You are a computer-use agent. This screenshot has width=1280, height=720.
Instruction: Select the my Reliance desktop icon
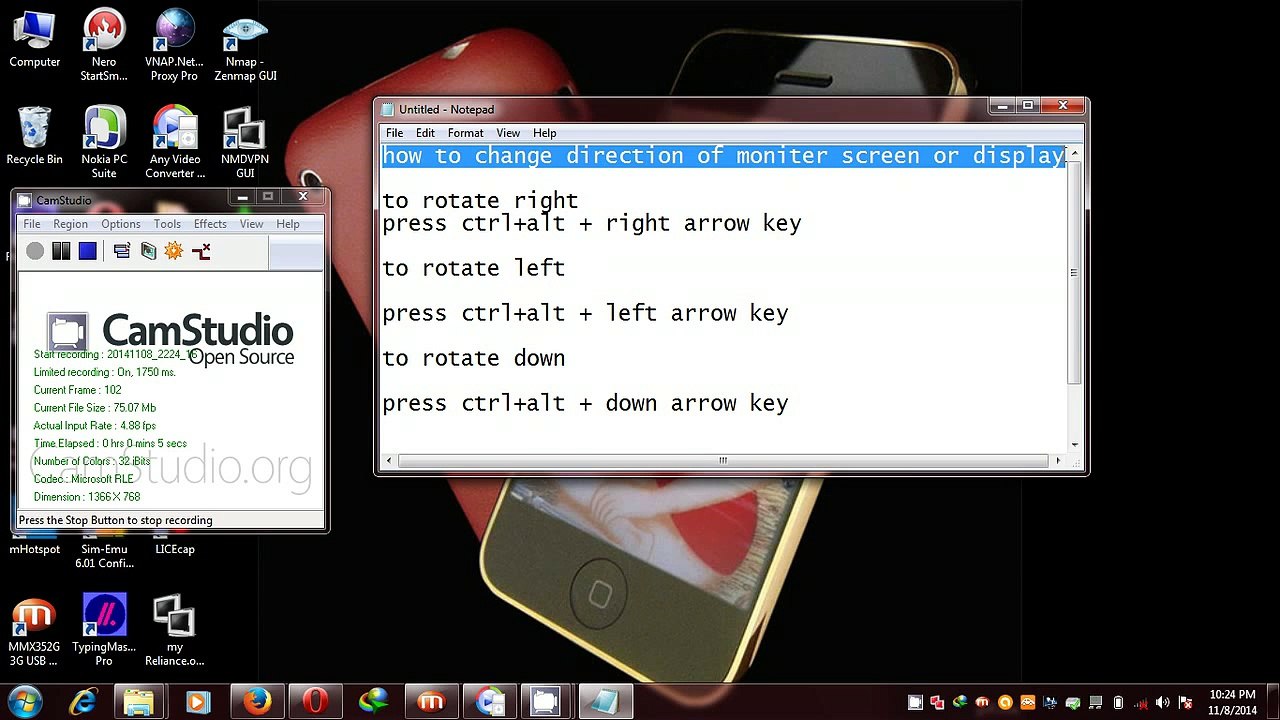click(175, 630)
